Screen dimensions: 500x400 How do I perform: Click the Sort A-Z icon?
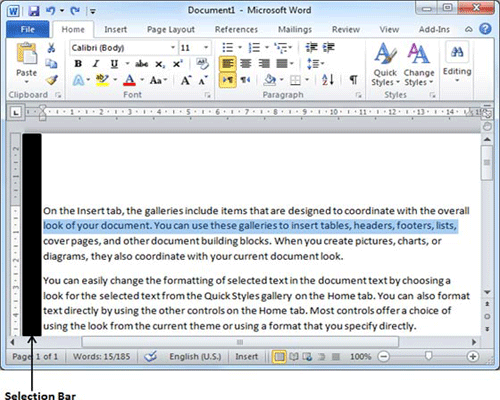328,80
